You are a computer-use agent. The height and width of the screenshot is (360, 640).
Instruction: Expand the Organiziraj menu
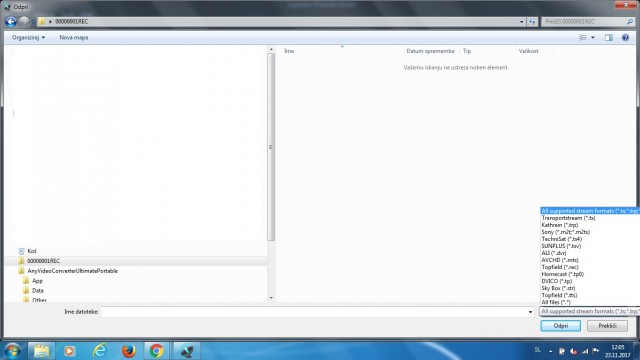[x=28, y=38]
